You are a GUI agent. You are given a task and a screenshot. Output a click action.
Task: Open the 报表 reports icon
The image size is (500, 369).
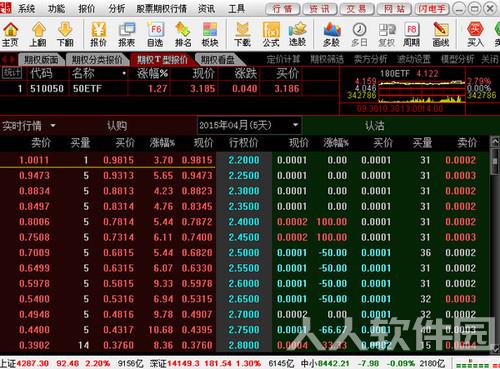pyautogui.click(x=127, y=34)
